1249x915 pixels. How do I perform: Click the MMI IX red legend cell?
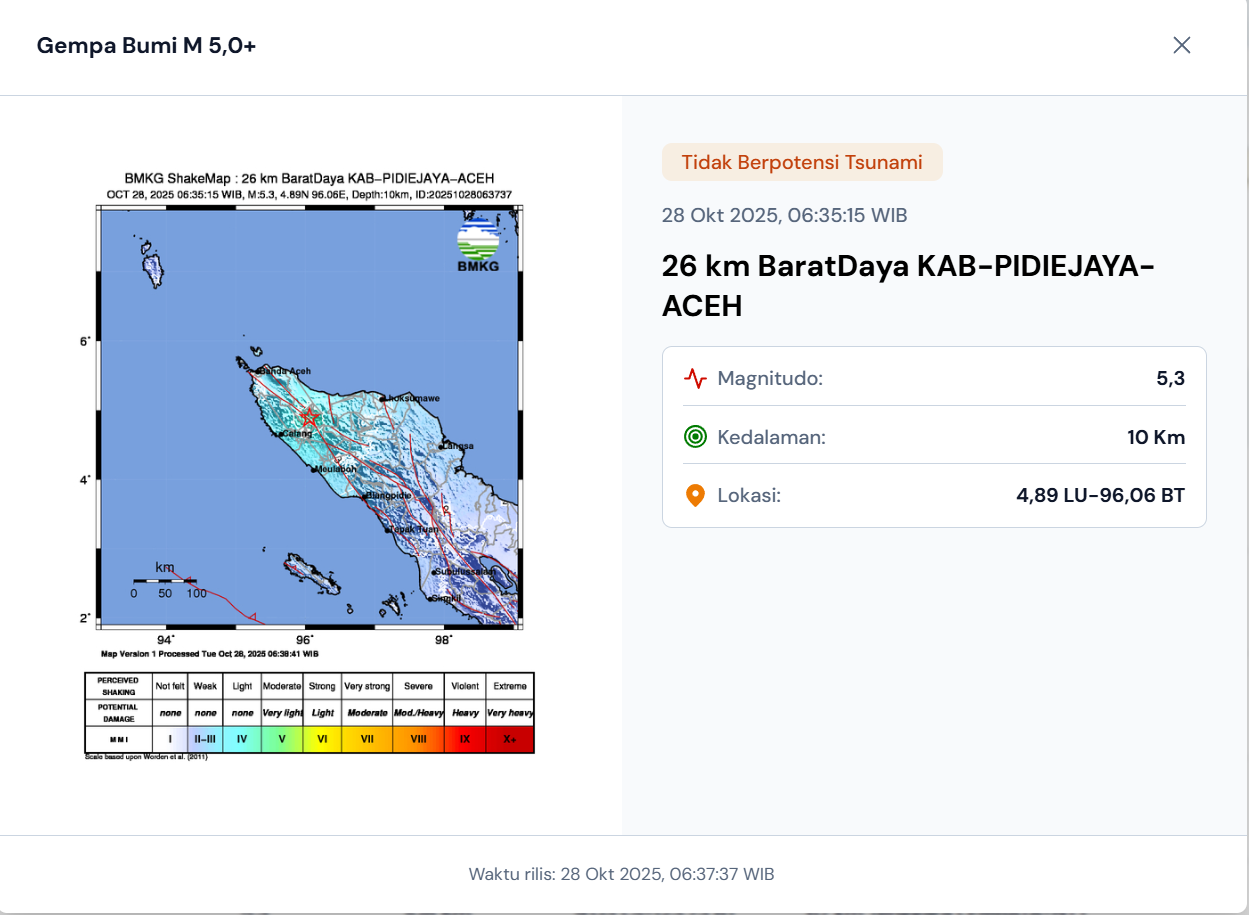[x=465, y=739]
